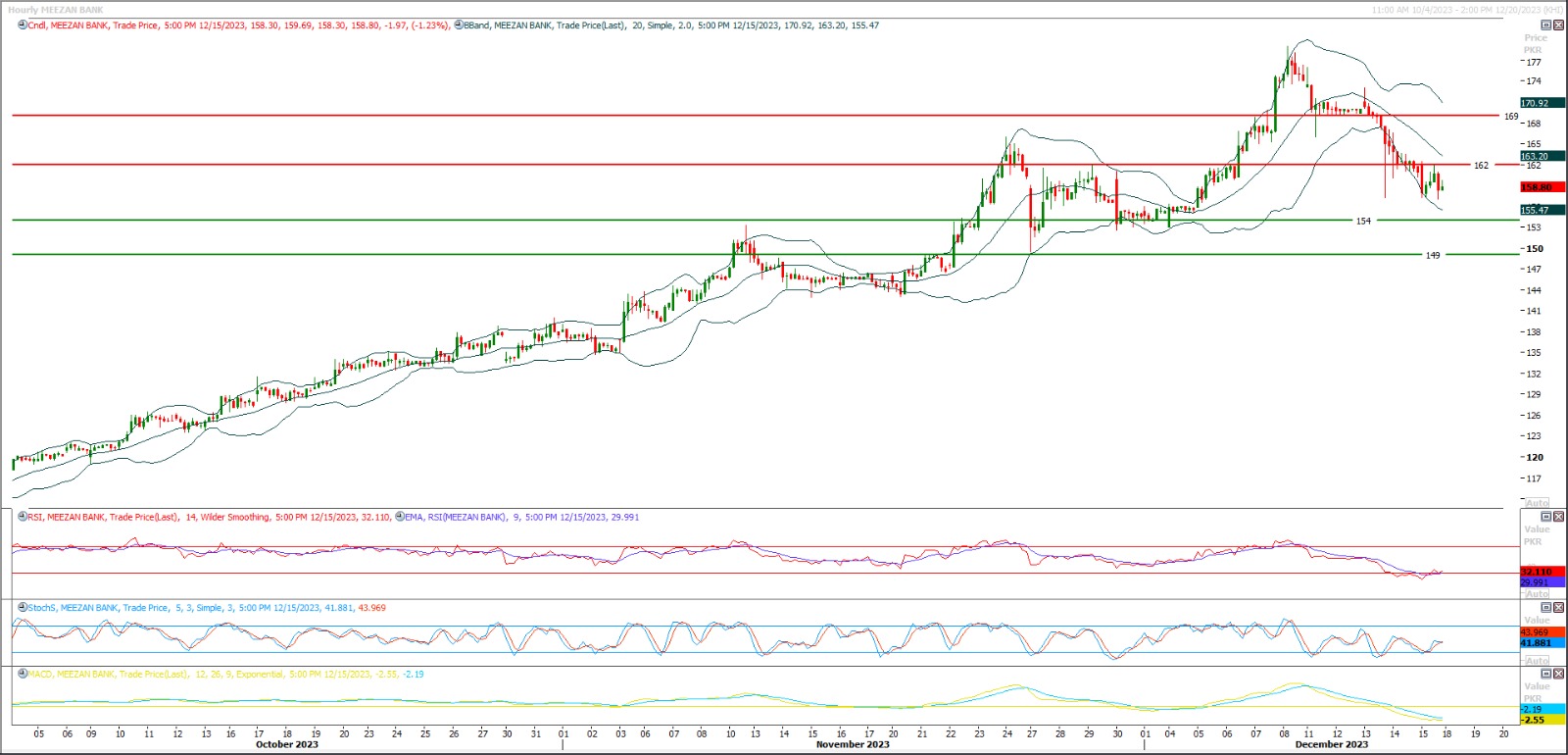Screen dimensions: 1568x755
Task: Click the 163.20 middle band price tag
Action: coord(1543,156)
